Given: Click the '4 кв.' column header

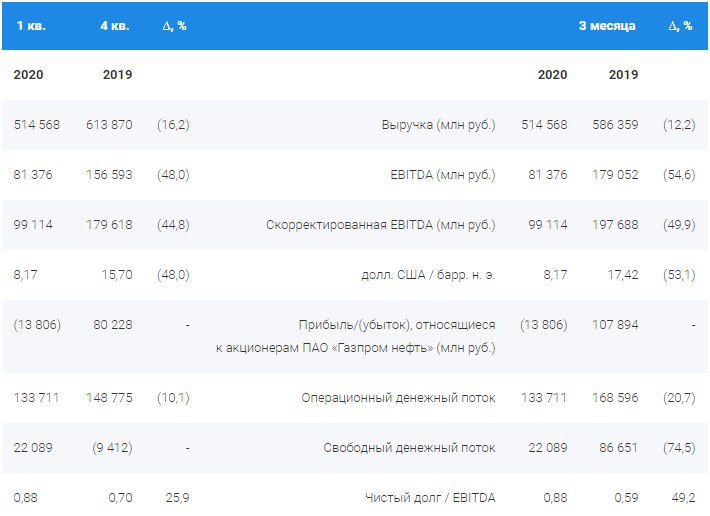Looking at the screenshot, I should pyautogui.click(x=115, y=26).
